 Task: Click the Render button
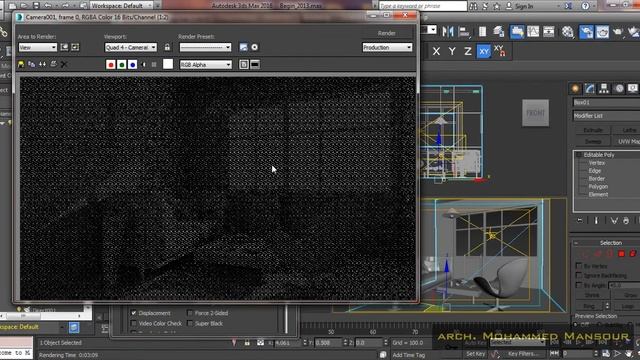coord(387,33)
